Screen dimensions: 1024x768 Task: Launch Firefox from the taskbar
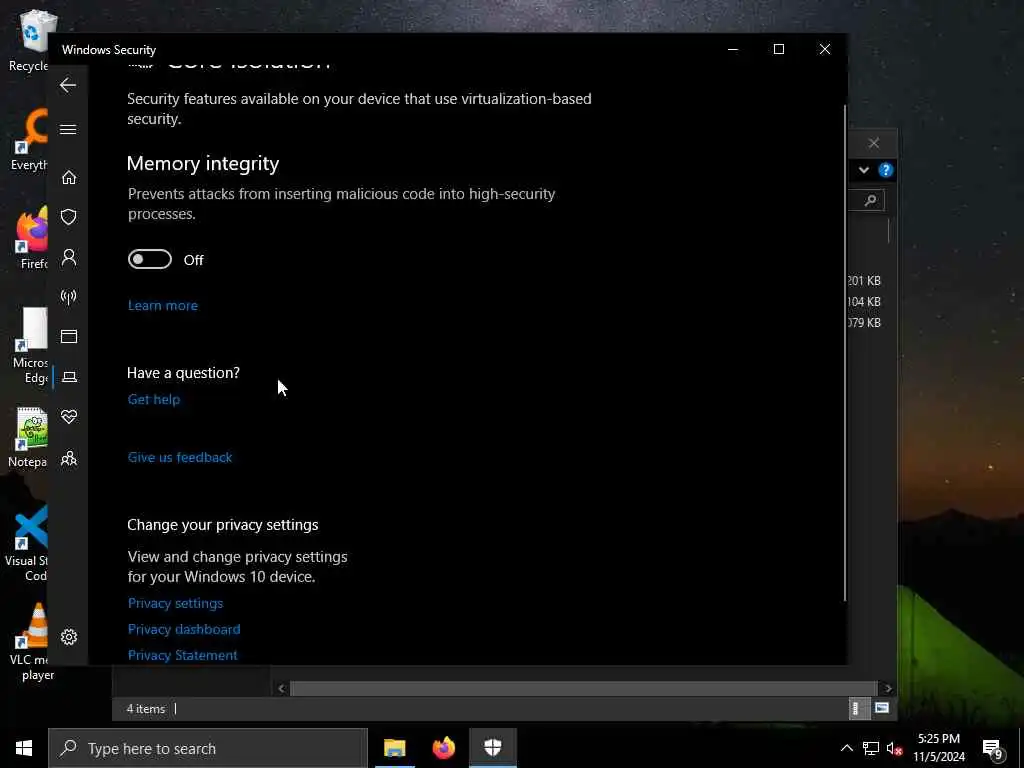(x=443, y=748)
